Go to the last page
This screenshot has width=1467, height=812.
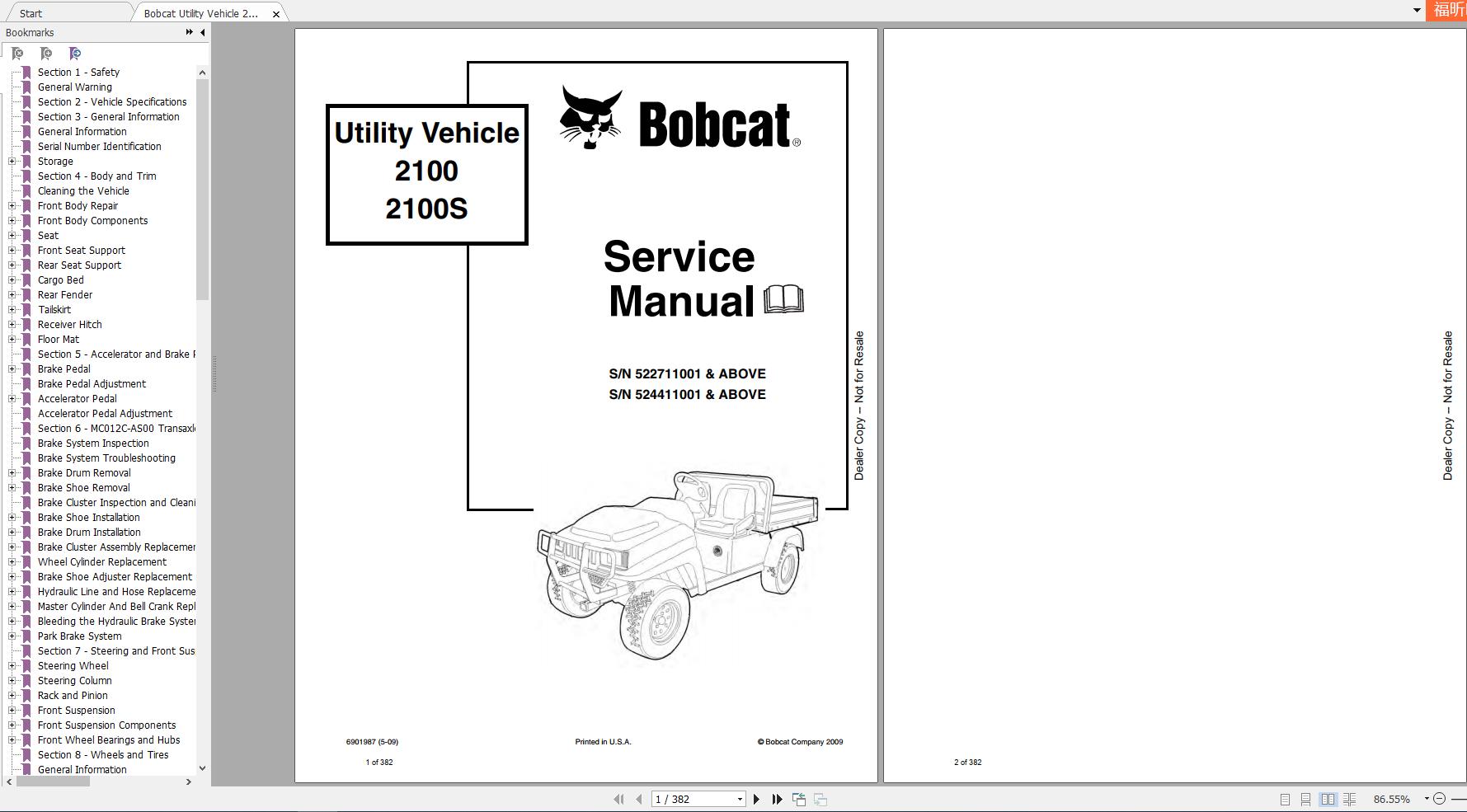click(777, 799)
